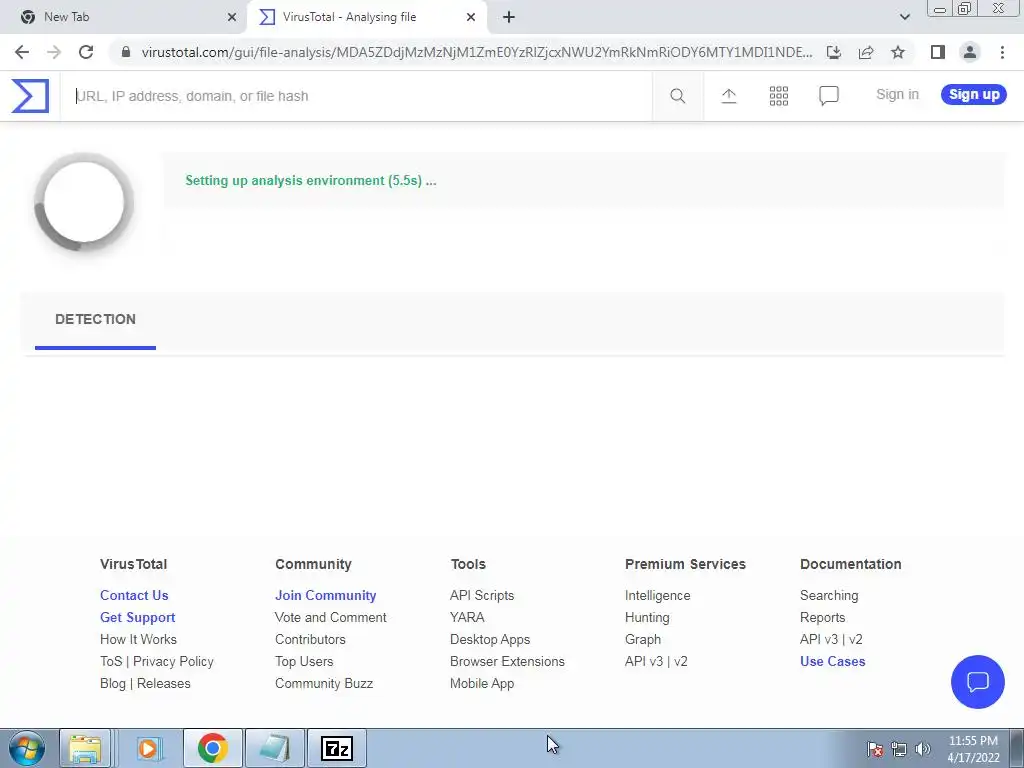Open the Blog link
1024x768 pixels.
point(113,684)
